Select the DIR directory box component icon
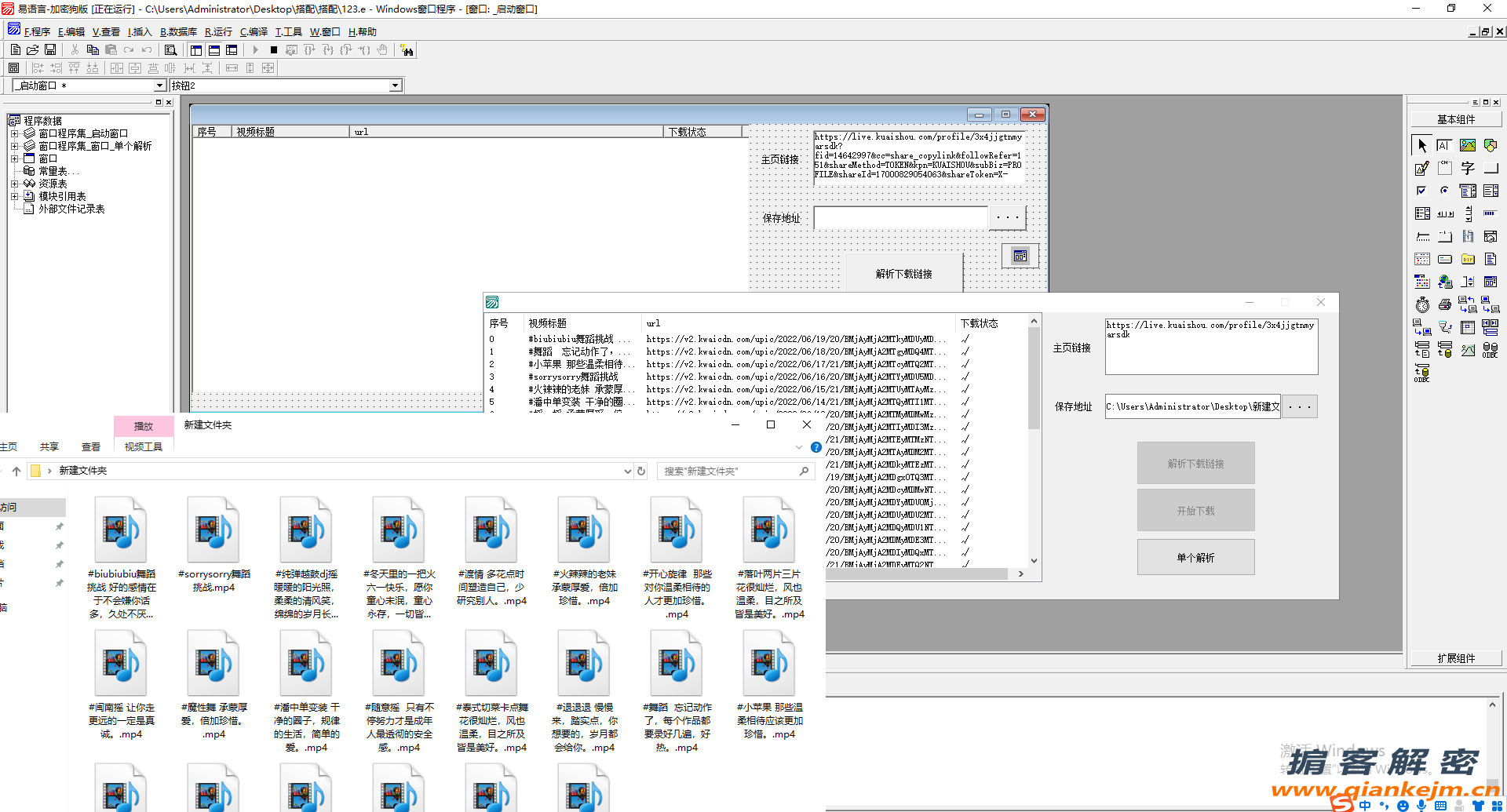The image size is (1507, 812). coord(1468,259)
